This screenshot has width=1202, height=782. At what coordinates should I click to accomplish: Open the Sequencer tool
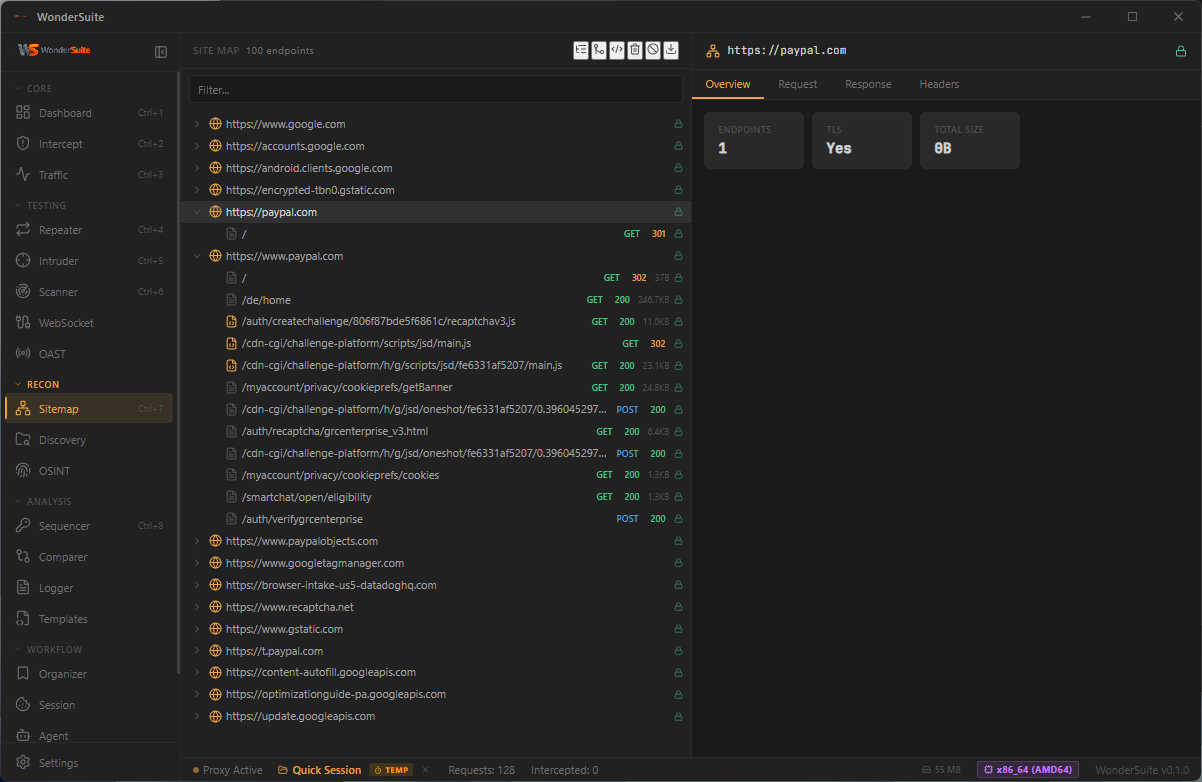coord(89,526)
